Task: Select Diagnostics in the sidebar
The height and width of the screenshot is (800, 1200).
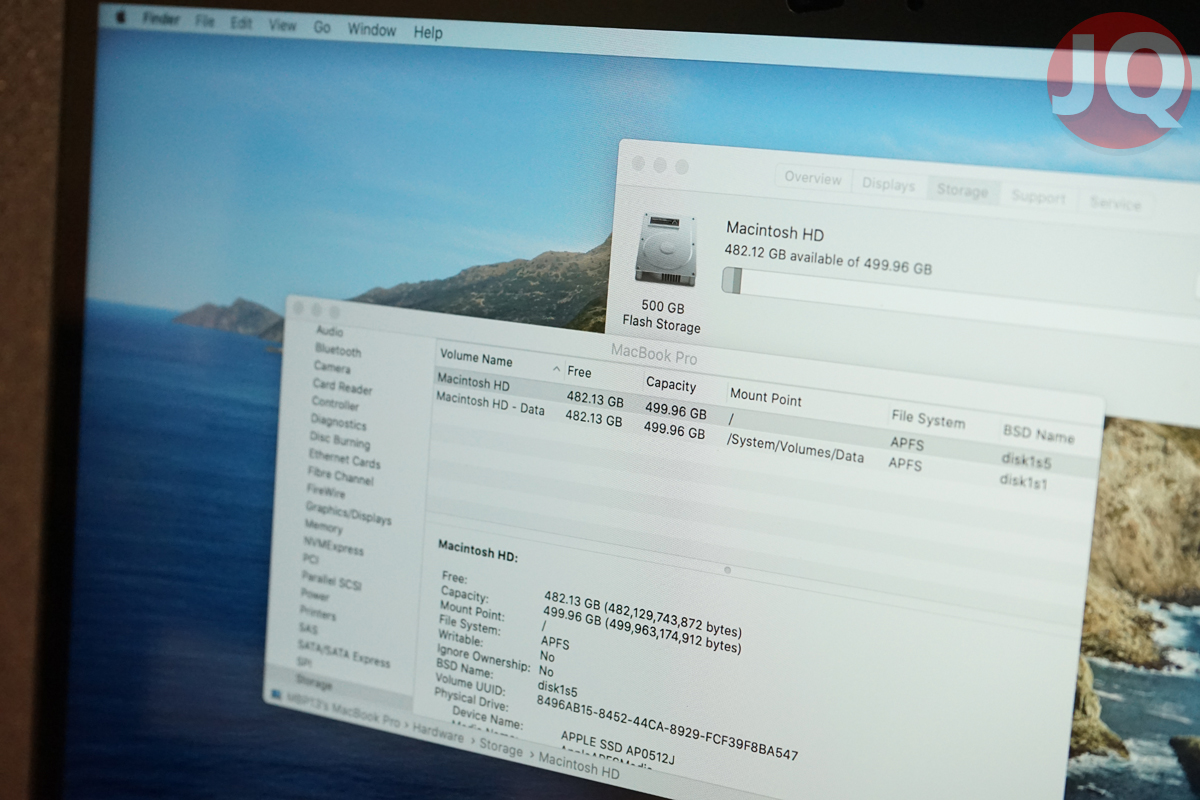Action: pyautogui.click(x=338, y=423)
